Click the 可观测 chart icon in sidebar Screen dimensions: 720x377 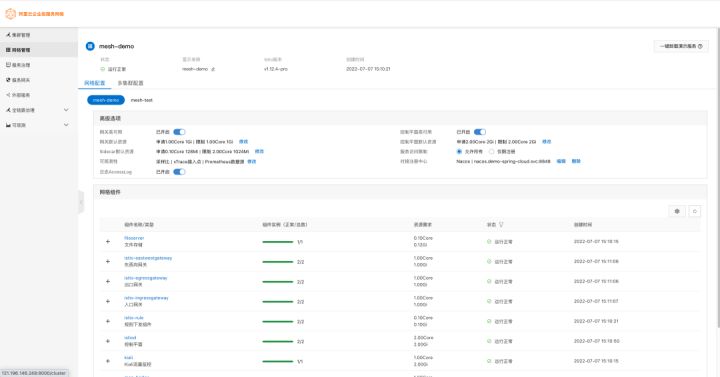(8, 125)
